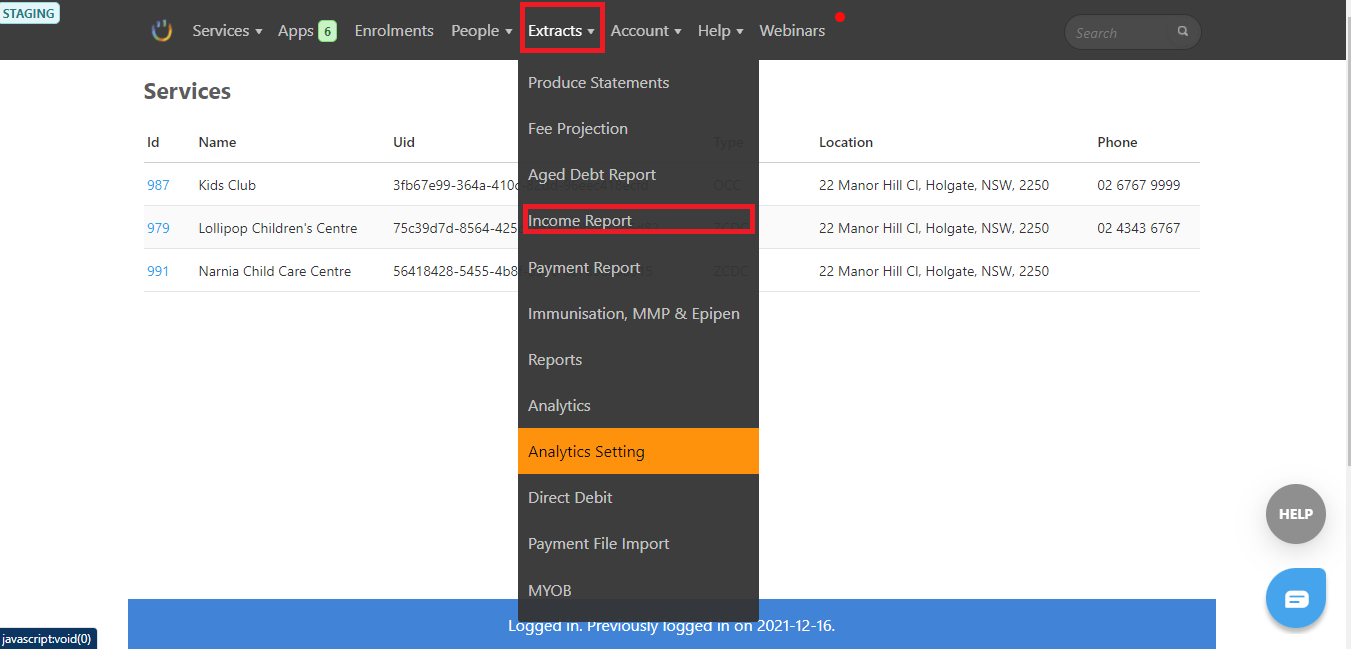Viewport: 1351px width, 649px height.
Task: Click the Name column header
Action: click(217, 142)
